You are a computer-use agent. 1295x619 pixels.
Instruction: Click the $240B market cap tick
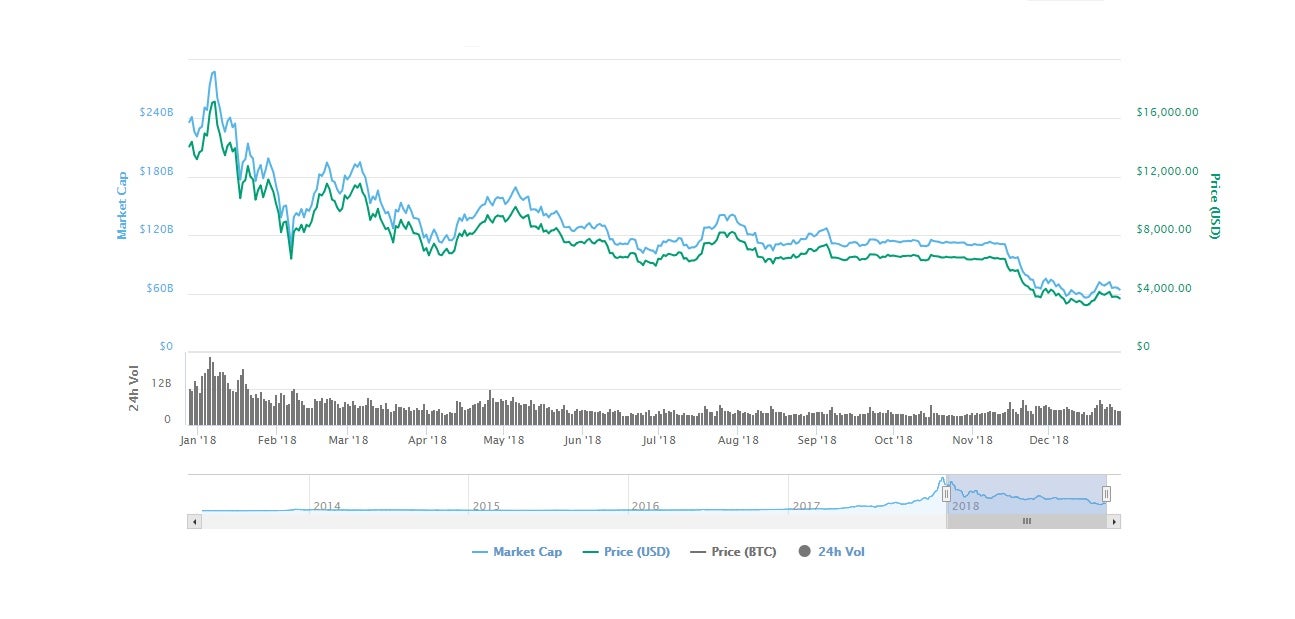156,113
